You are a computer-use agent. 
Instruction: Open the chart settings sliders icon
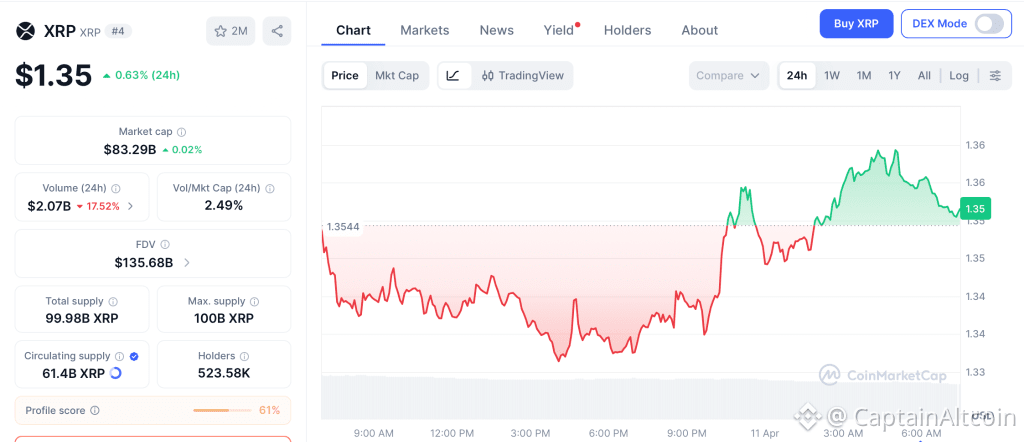[x=994, y=75]
